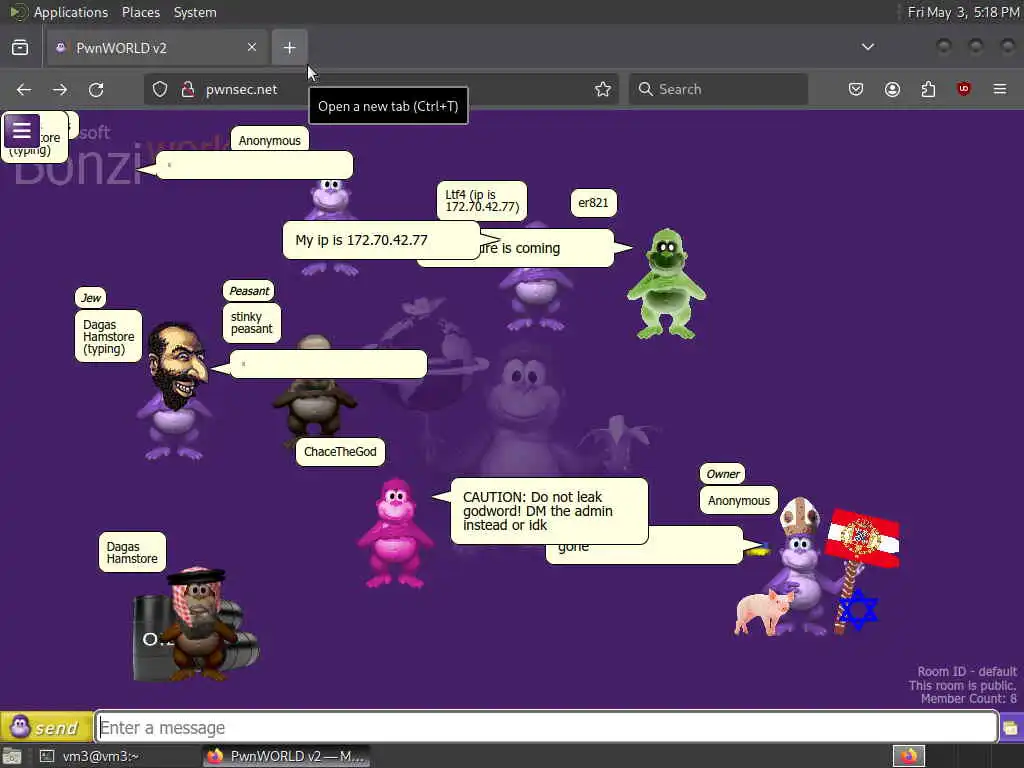The height and width of the screenshot is (768, 1024).
Task: Click the show desktop taskbar icon
Action: [x=12, y=756]
